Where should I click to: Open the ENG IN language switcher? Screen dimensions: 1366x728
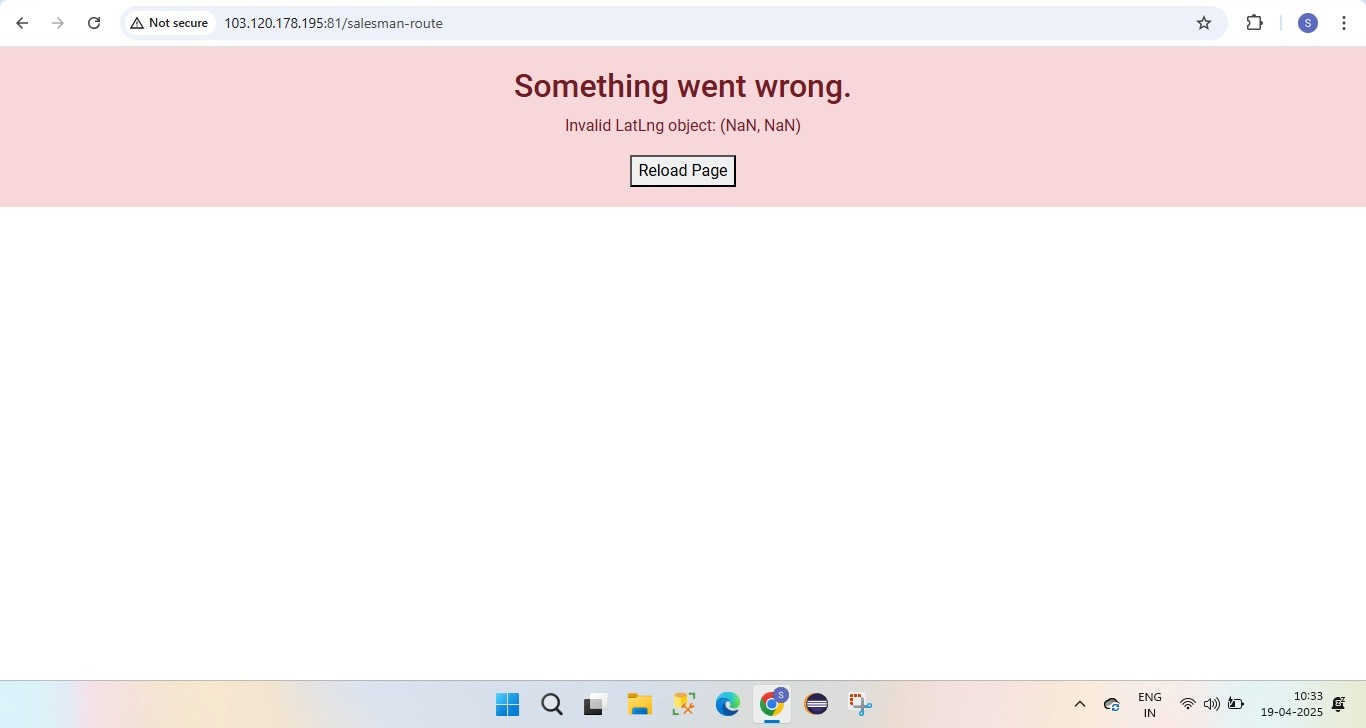(1150, 704)
